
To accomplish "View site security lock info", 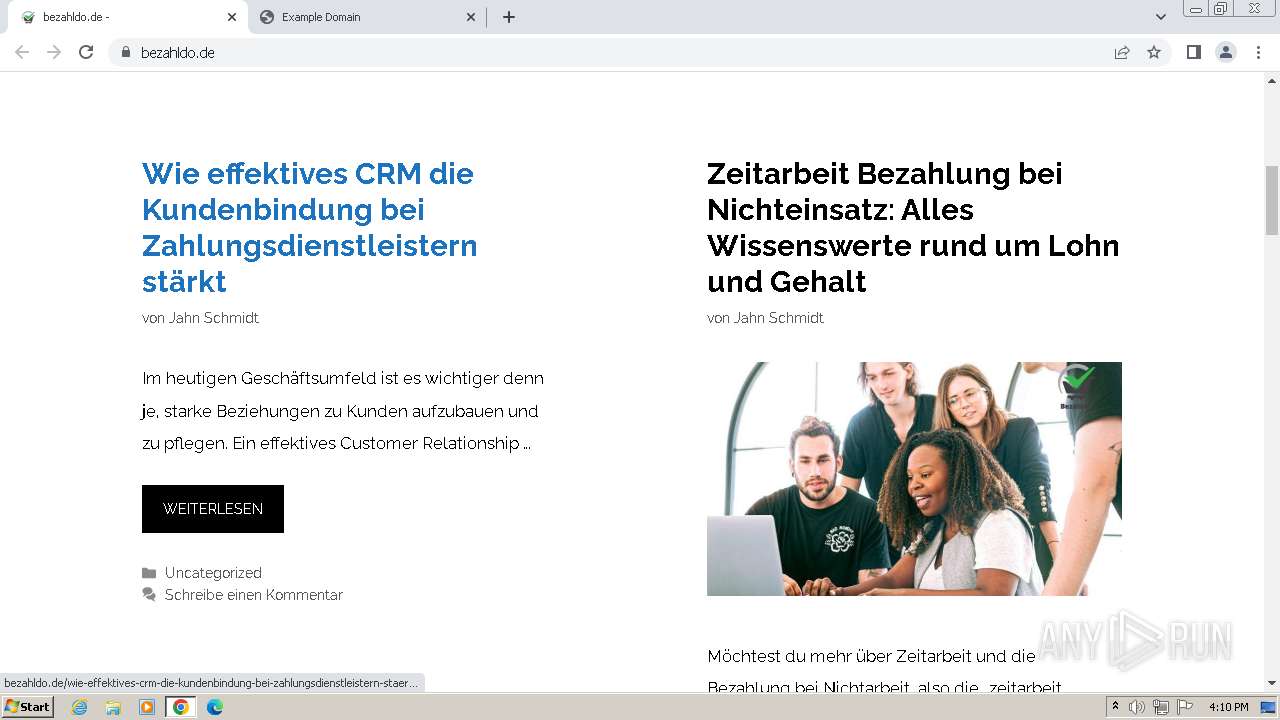I will tap(125, 52).
